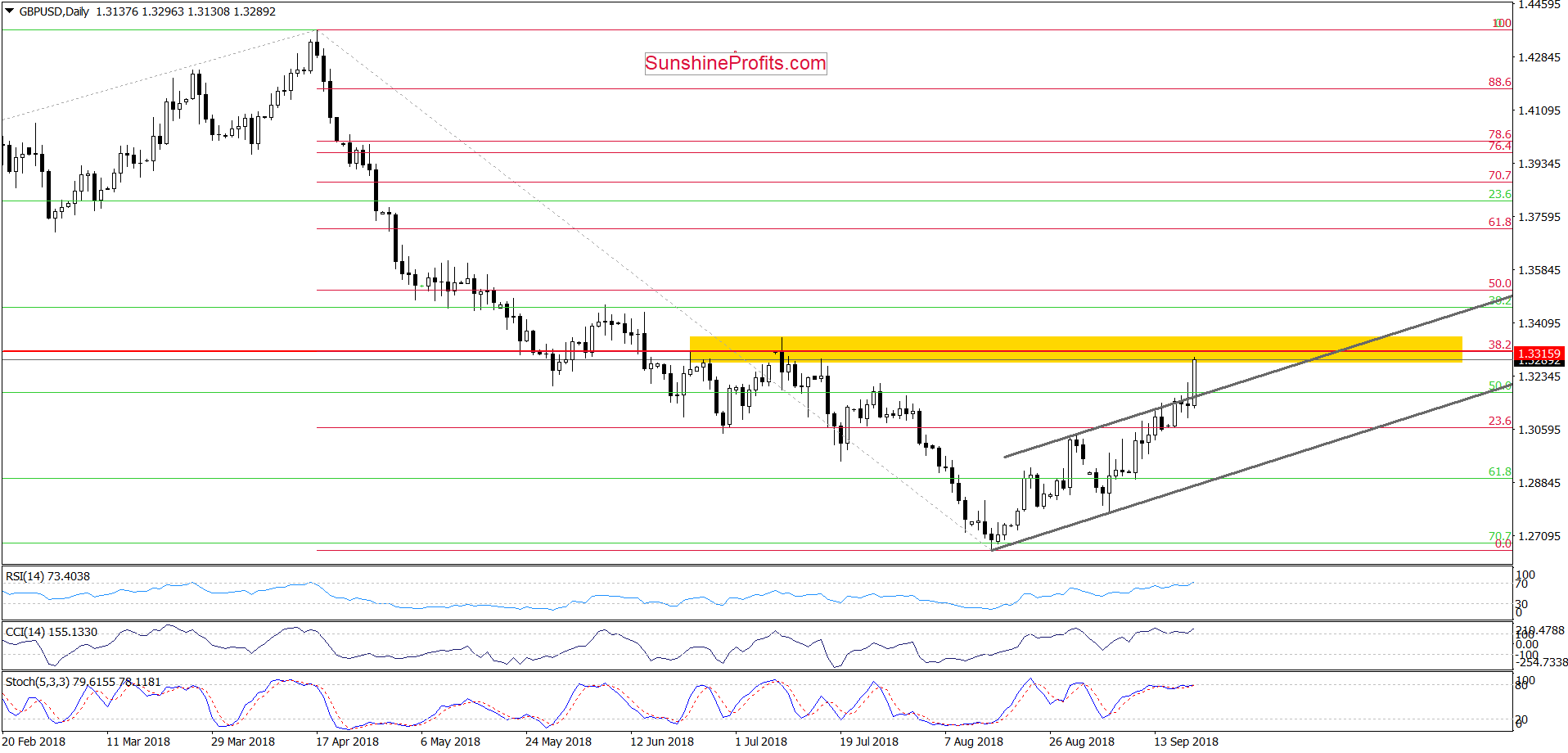Click the 100 Fibonacci level label

[x=1502, y=23]
